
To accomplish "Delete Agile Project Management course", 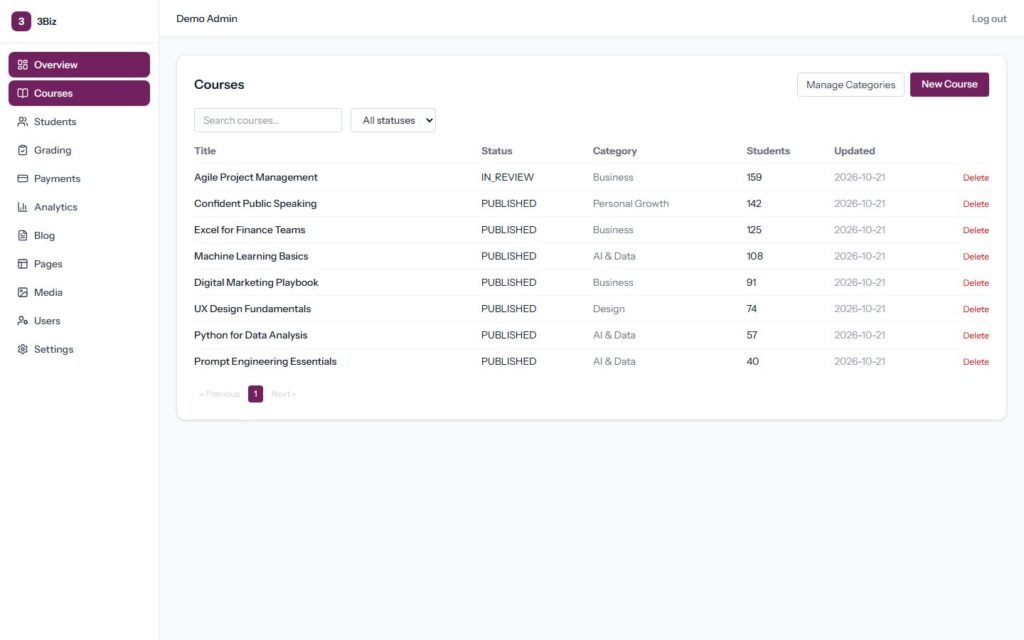I will click(x=976, y=178).
